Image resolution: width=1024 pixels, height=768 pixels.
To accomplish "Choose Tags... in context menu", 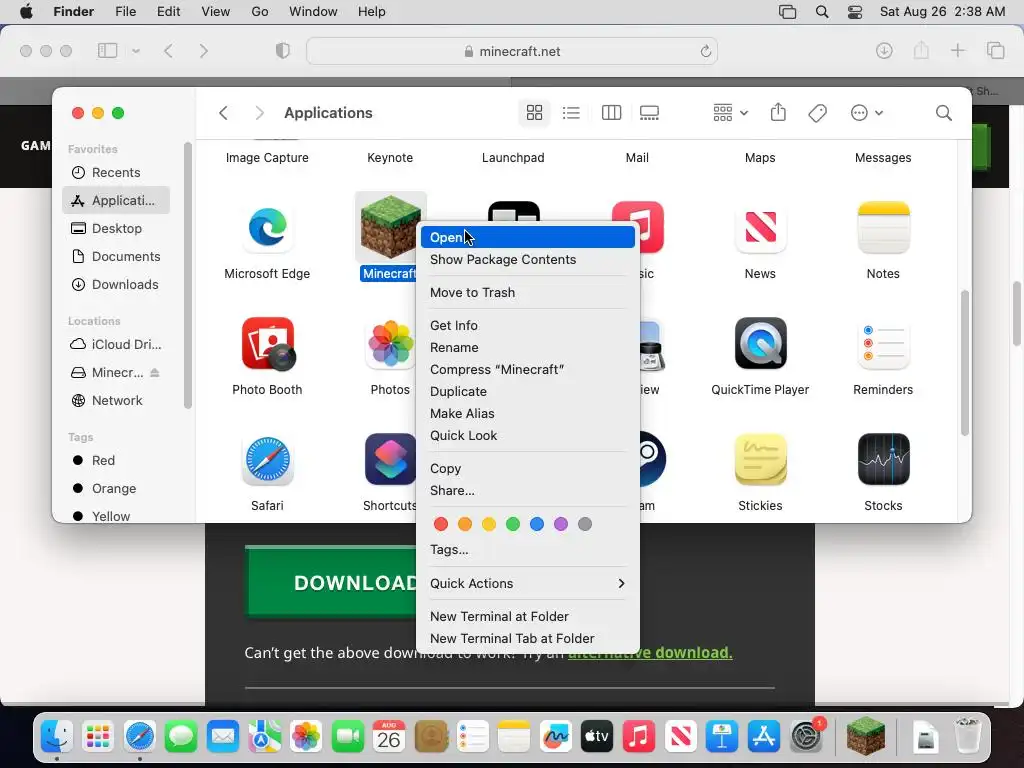I will tap(528, 549).
